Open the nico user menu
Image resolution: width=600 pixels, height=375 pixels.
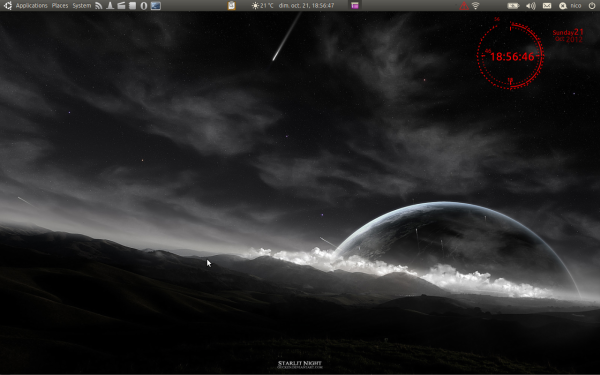click(x=576, y=5)
